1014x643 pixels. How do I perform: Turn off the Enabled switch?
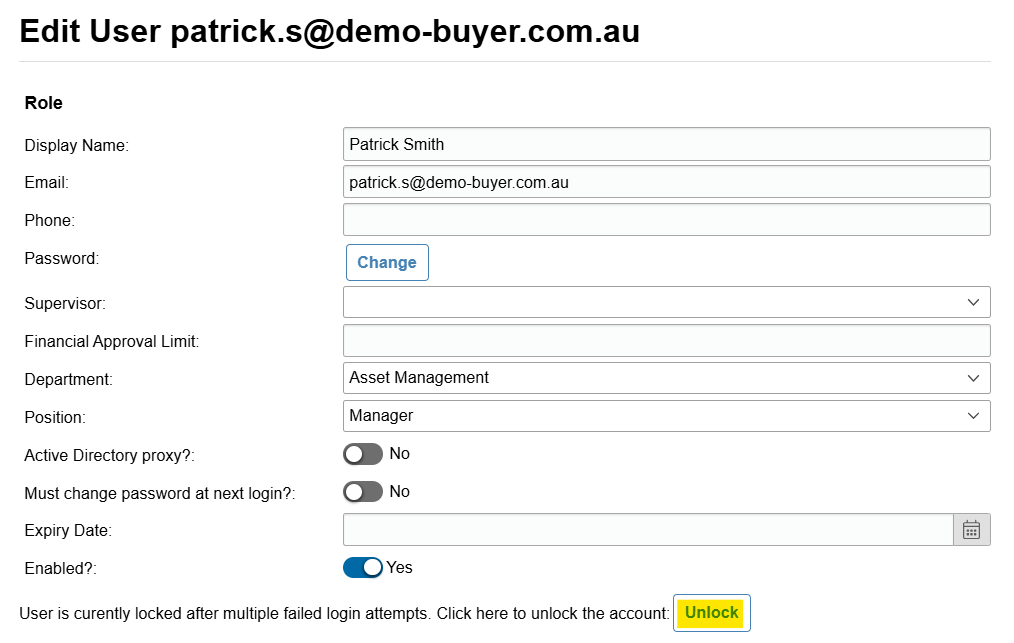363,567
